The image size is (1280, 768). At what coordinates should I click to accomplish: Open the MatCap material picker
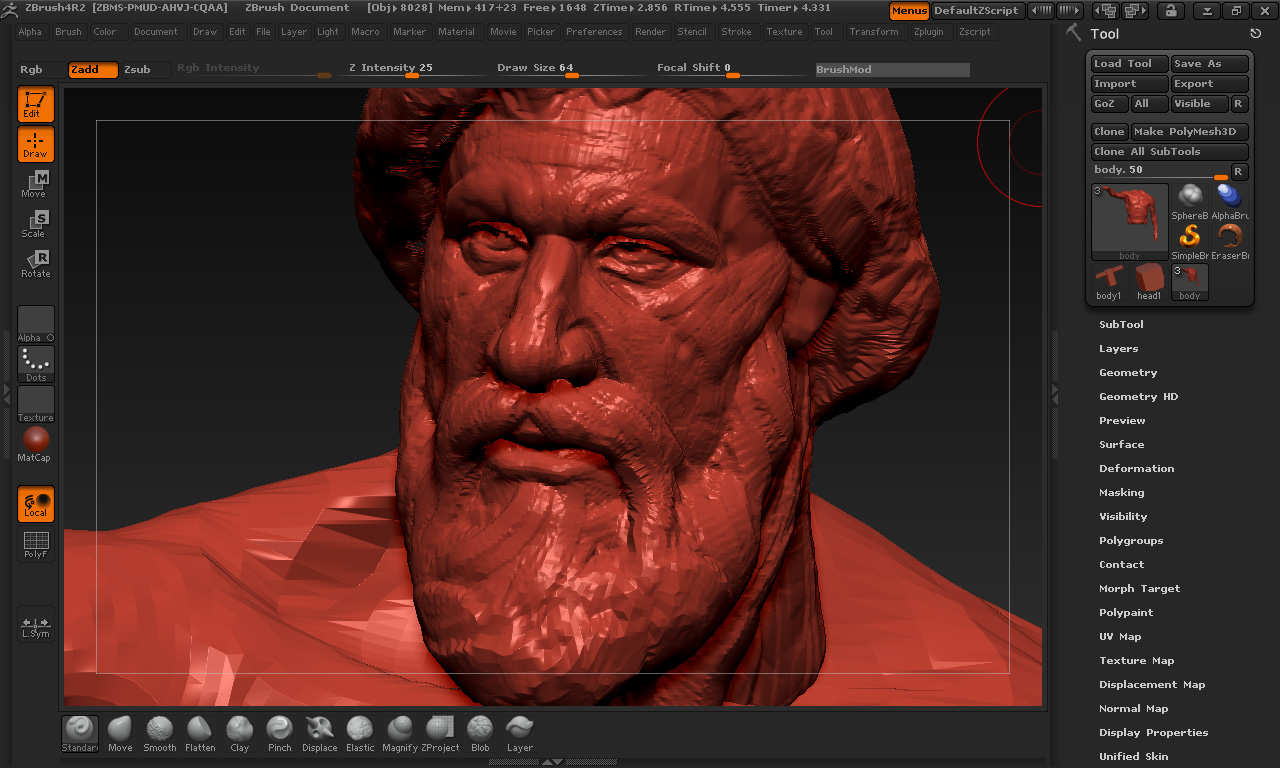35,443
